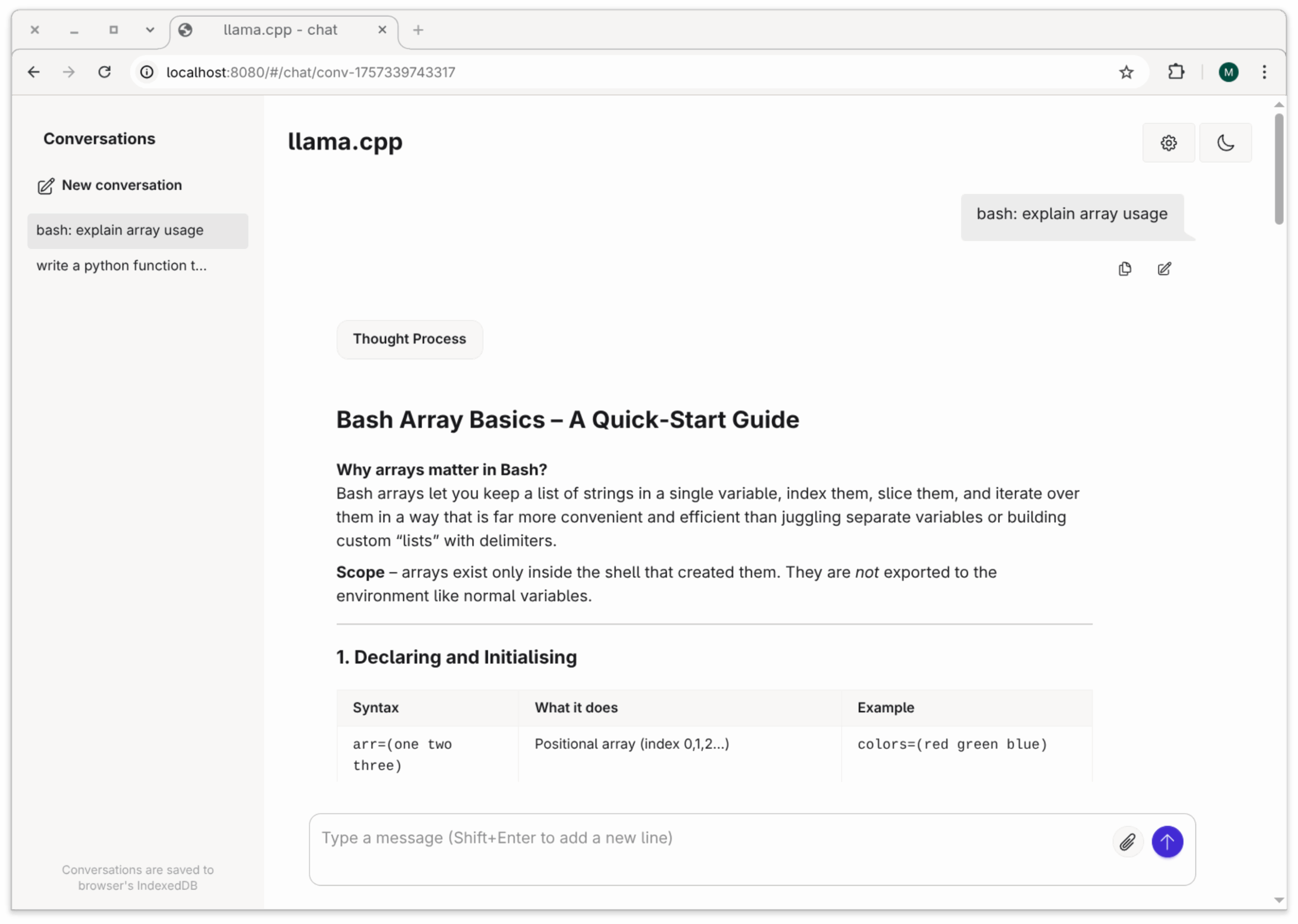Go forward using browser forward arrow
1298x924 pixels.
69,72
